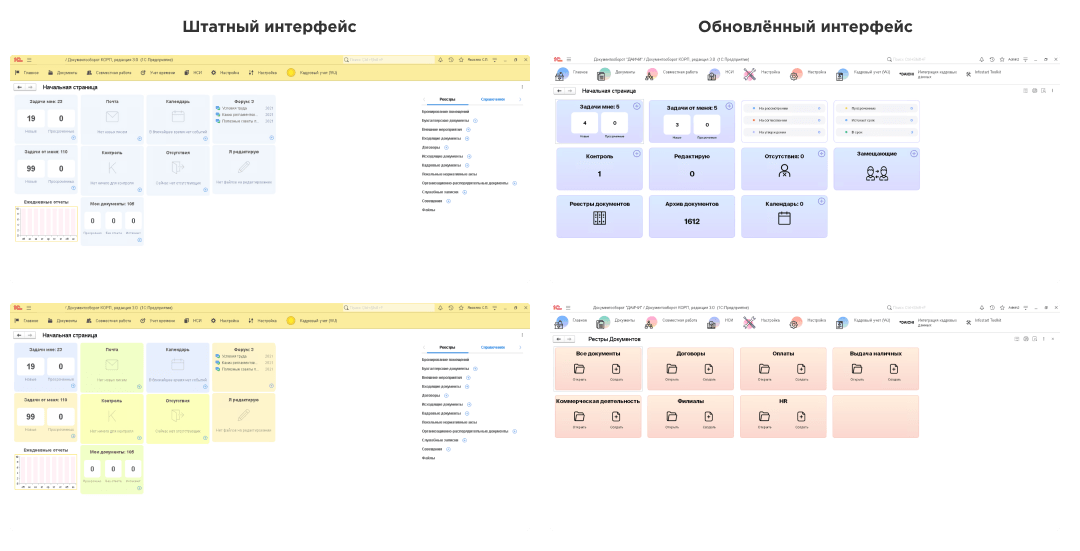Open Архив документов card showing 1612
The width and height of the screenshot is (1080, 551).
(x=692, y=216)
